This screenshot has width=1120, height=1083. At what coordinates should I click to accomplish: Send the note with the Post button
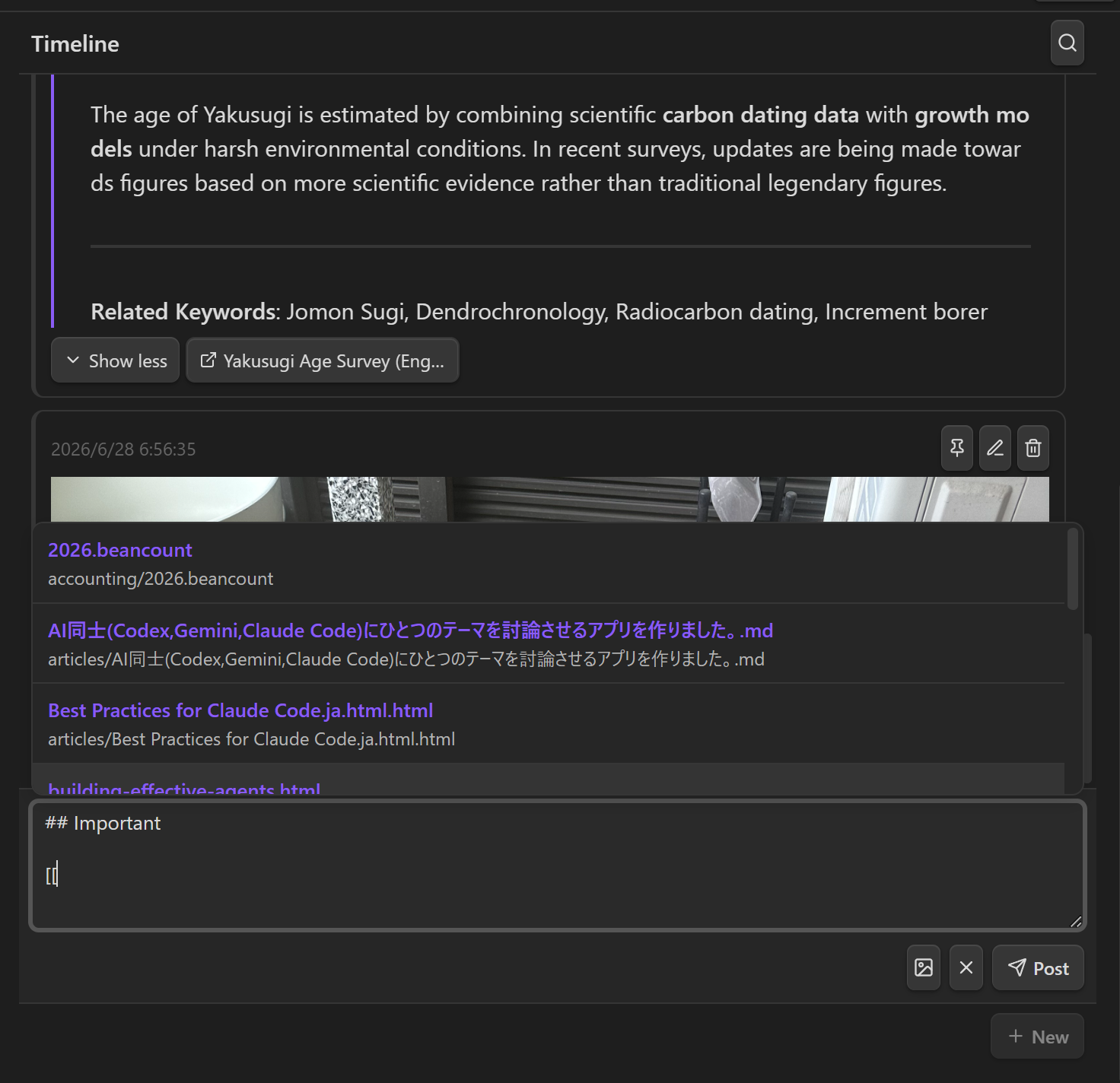coord(1038,967)
